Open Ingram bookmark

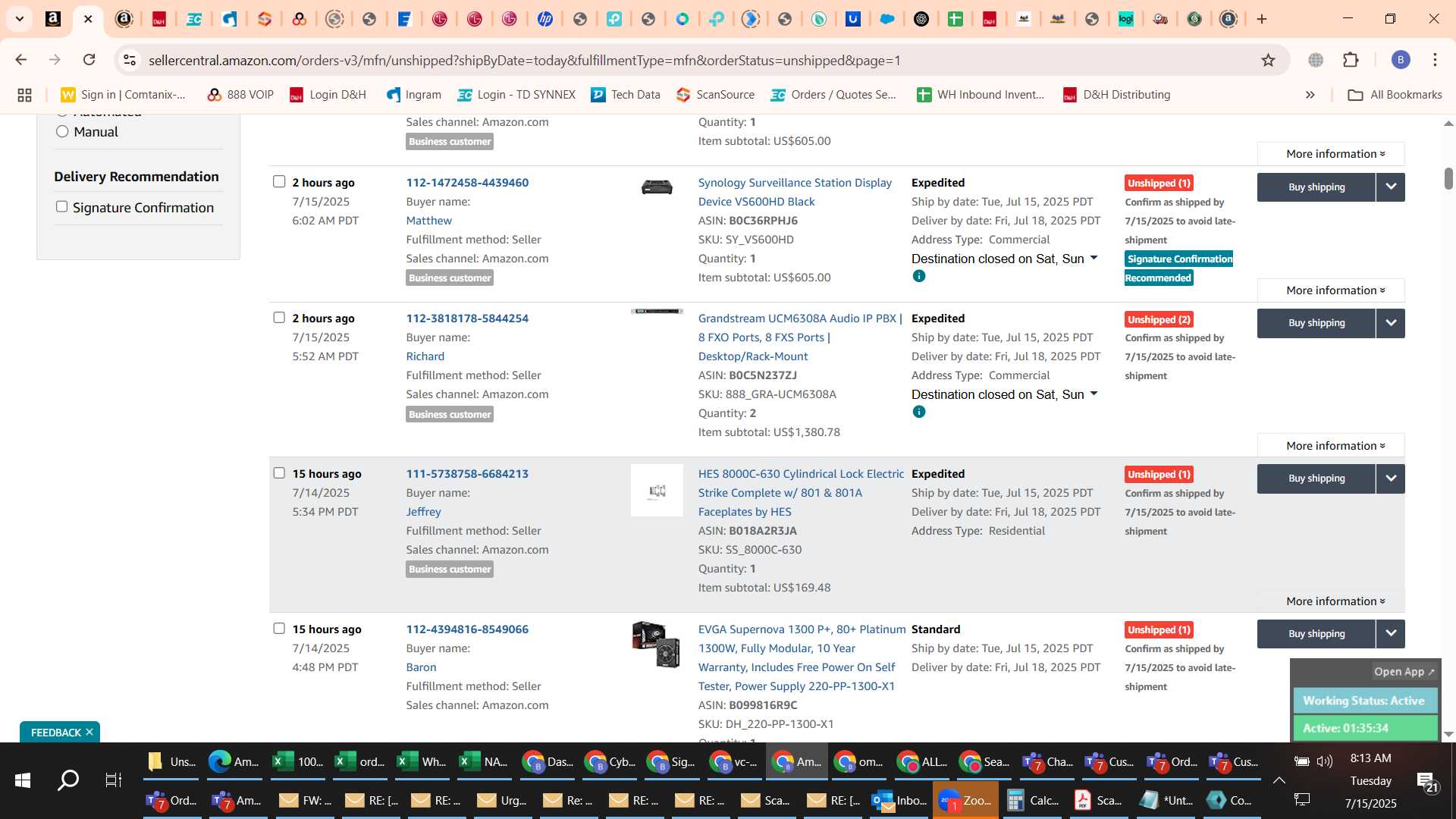pos(414,95)
